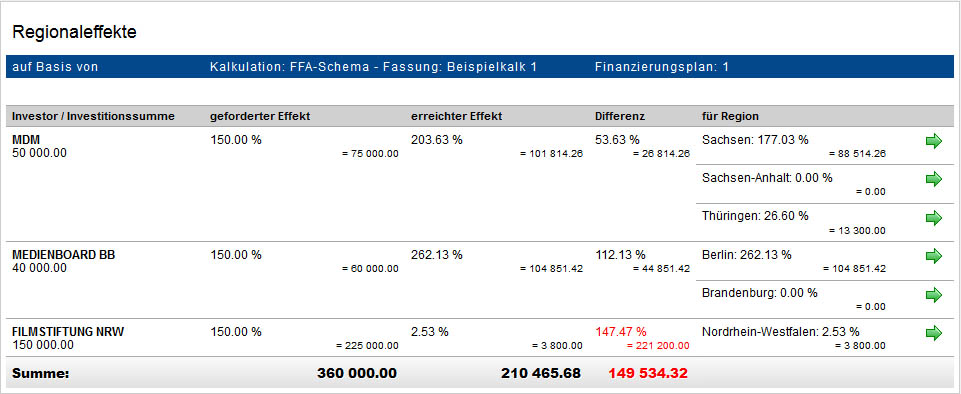Click the red sum 149 534.32
Screen dimensions: 961x394
(x=648, y=373)
